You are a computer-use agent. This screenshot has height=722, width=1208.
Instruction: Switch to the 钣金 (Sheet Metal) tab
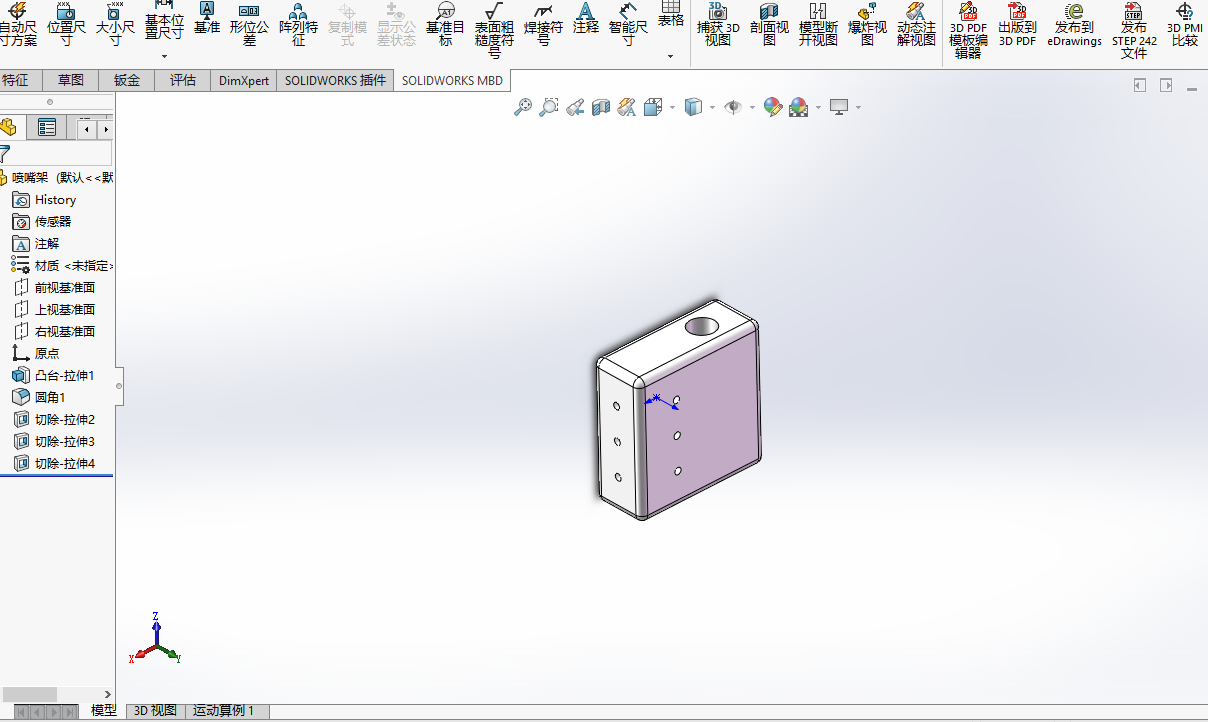[x=127, y=80]
